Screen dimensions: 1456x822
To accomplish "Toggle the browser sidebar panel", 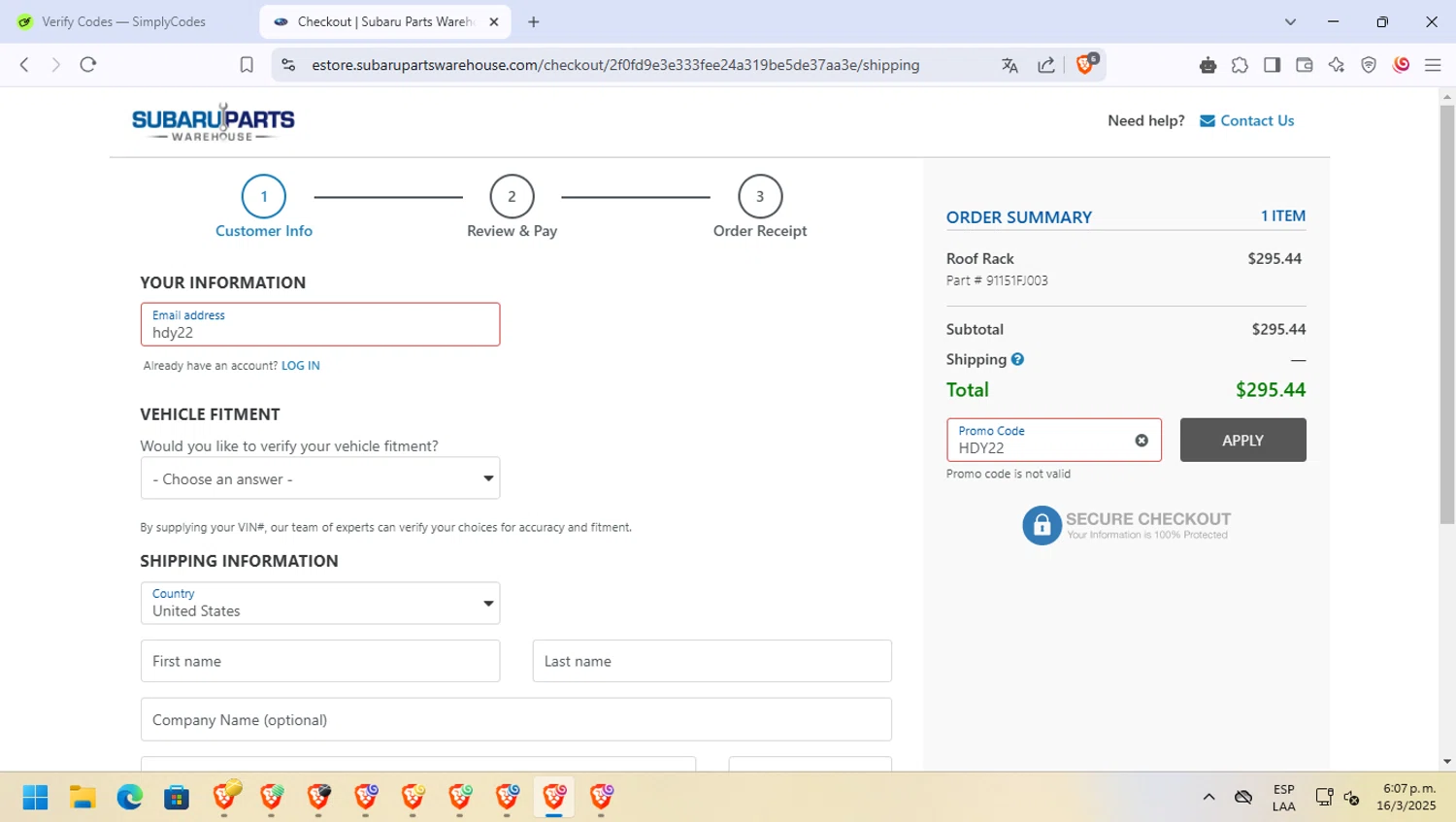I will click(x=1272, y=65).
